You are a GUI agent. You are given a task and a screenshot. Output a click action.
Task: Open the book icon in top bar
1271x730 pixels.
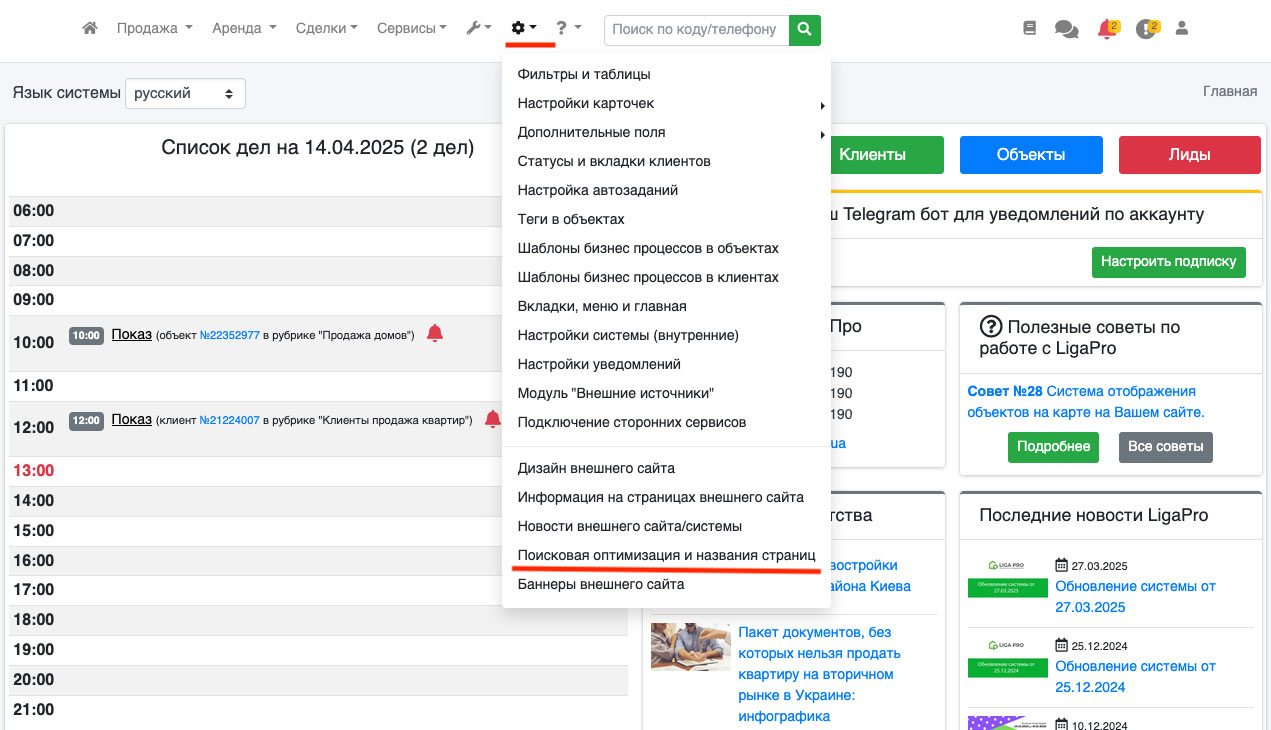click(x=1030, y=29)
